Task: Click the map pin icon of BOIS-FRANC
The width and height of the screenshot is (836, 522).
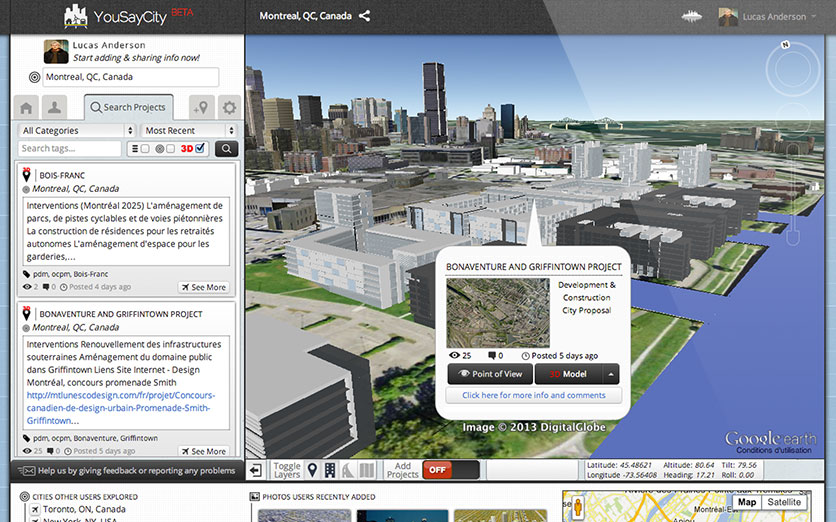Action: pos(26,174)
